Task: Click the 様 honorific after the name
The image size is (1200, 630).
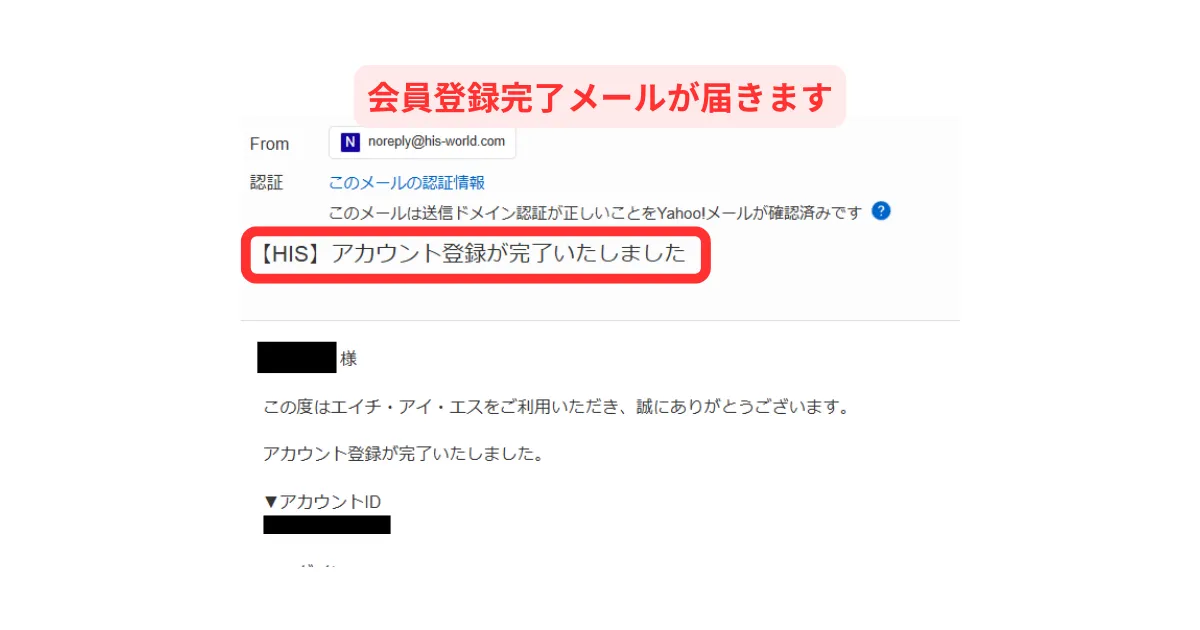Action: (348, 359)
